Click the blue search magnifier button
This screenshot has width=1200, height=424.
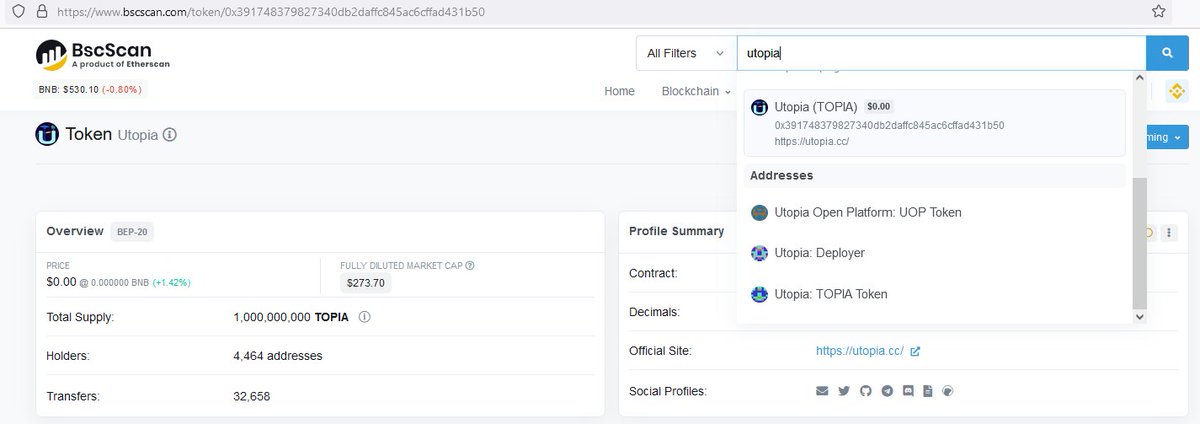1167,53
